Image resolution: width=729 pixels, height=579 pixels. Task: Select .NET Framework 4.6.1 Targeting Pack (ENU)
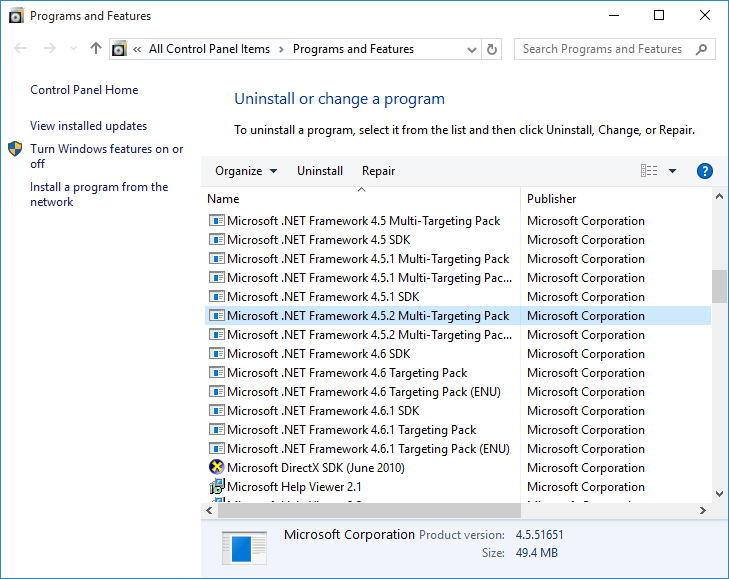click(x=368, y=449)
